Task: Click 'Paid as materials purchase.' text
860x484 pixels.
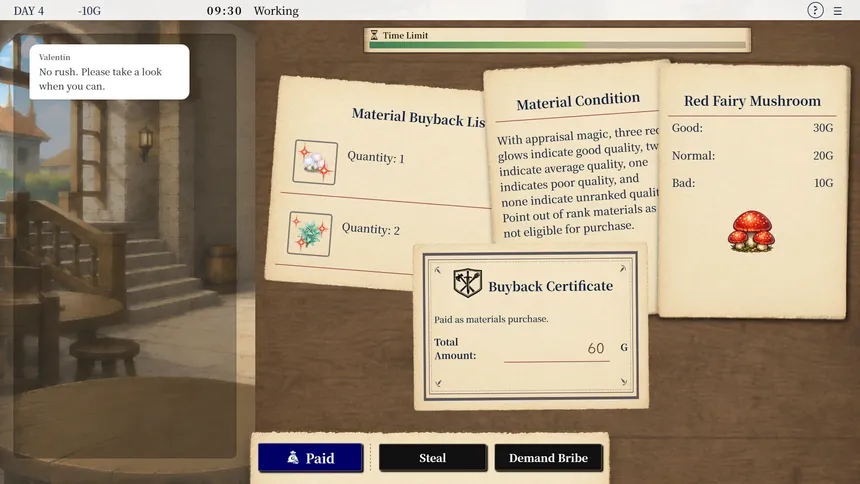Action: [491, 319]
